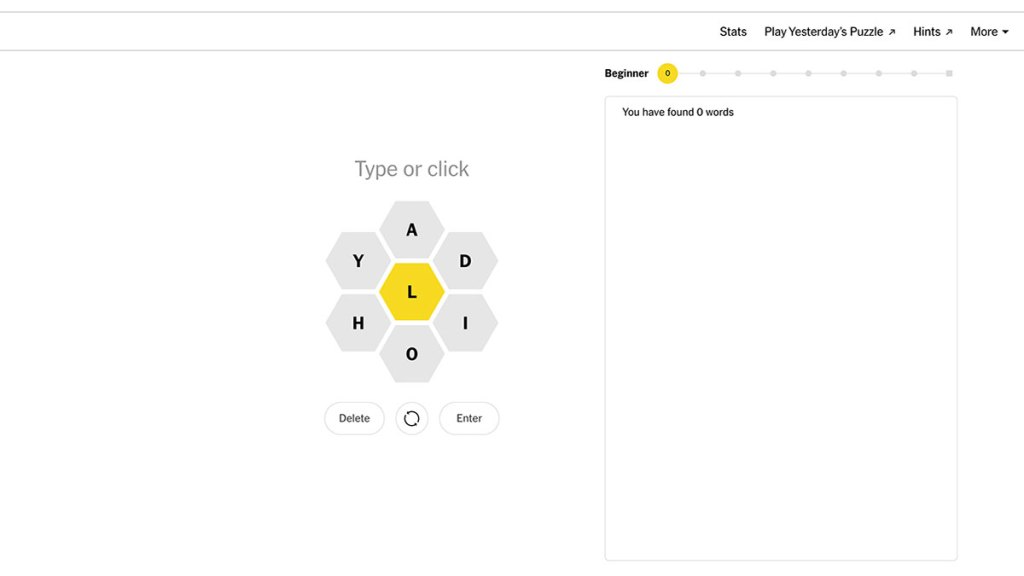Screen dimensions: 1024x576
Task: Click the letter H hexagon
Action: tap(358, 323)
